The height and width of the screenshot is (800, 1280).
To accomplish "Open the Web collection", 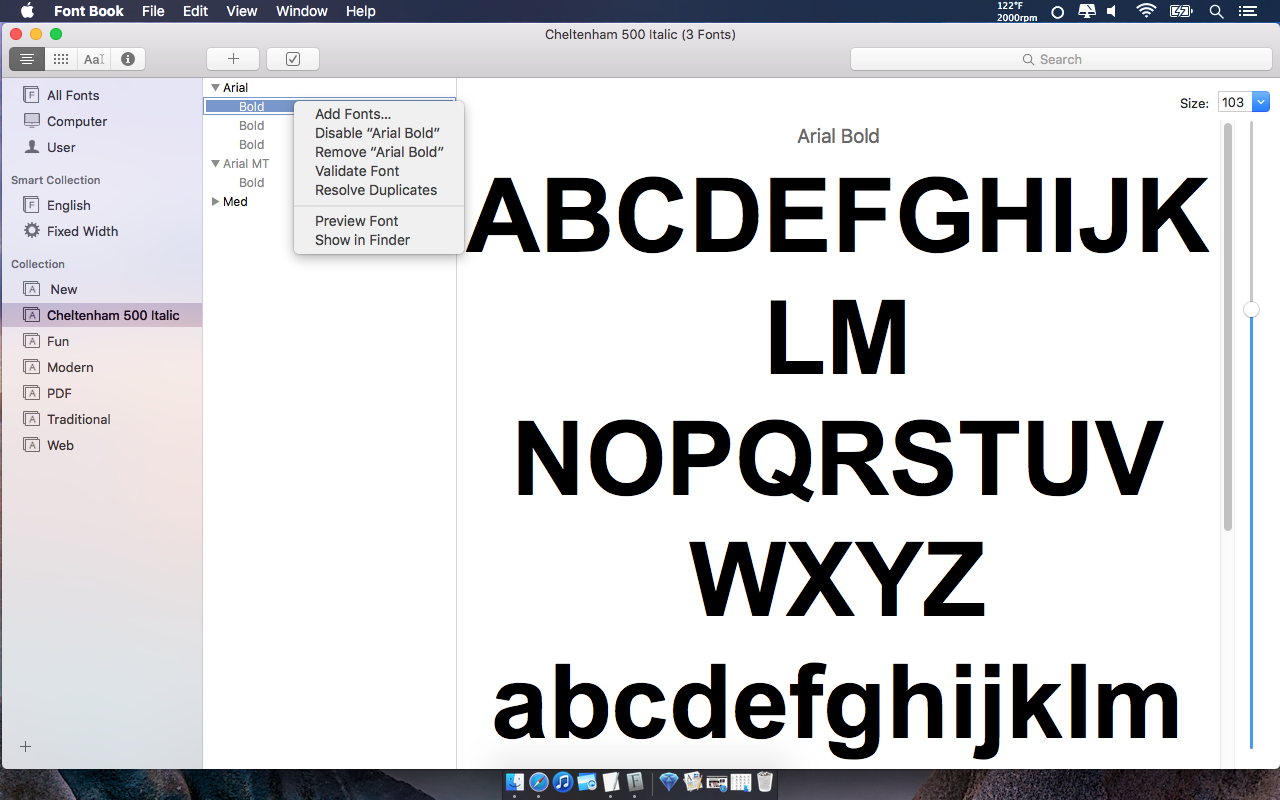I will pos(101,445).
